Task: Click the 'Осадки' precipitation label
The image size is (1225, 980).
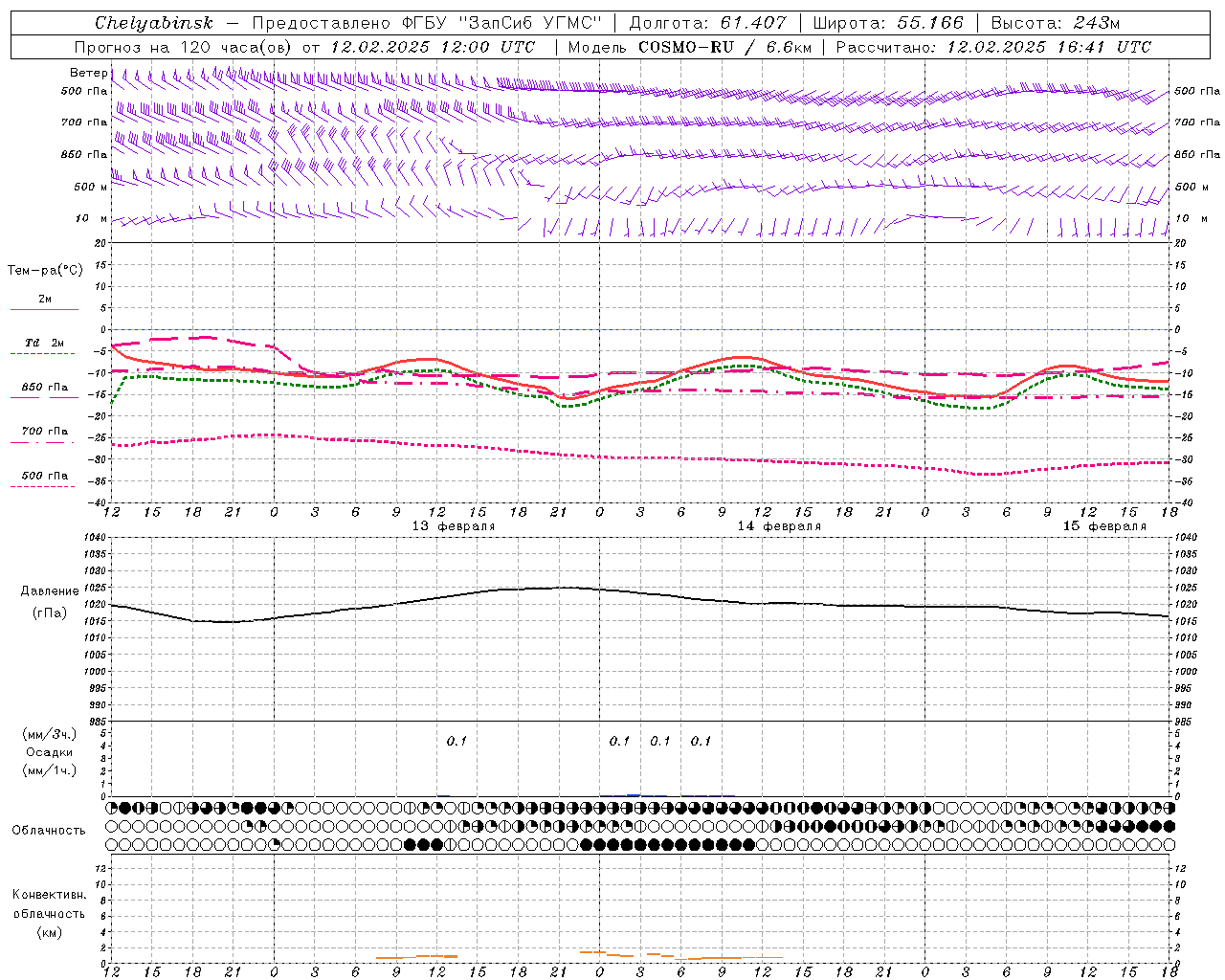Action: tap(50, 752)
